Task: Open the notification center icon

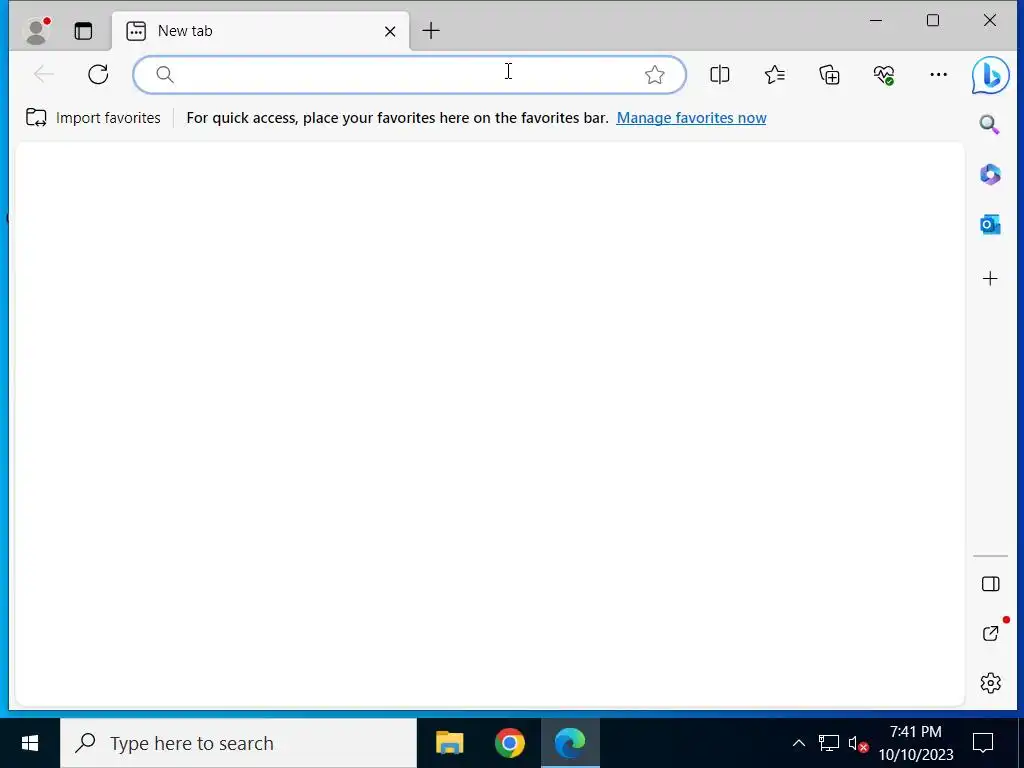Action: pyautogui.click(x=983, y=743)
